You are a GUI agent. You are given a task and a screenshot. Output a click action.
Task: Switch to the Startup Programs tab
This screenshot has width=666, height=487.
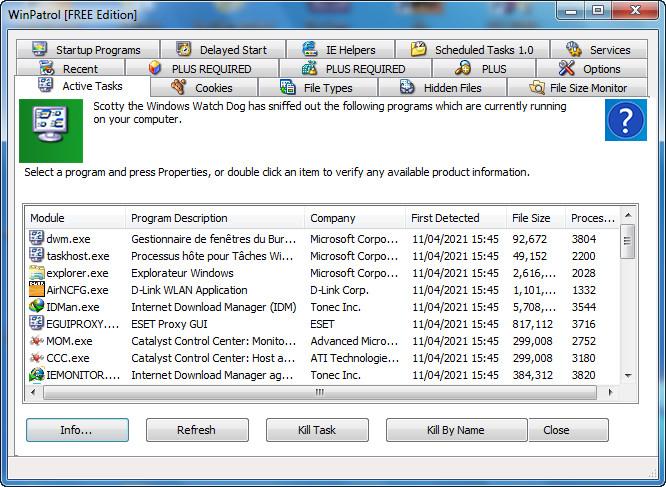(88, 49)
